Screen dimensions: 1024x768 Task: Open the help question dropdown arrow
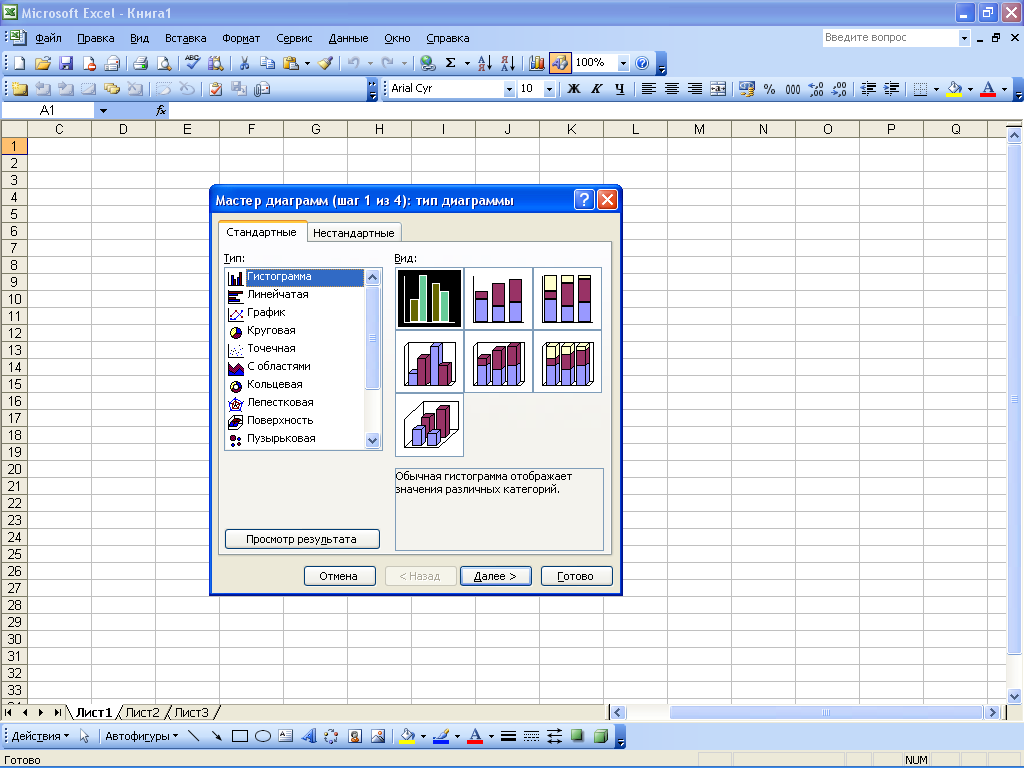point(964,38)
